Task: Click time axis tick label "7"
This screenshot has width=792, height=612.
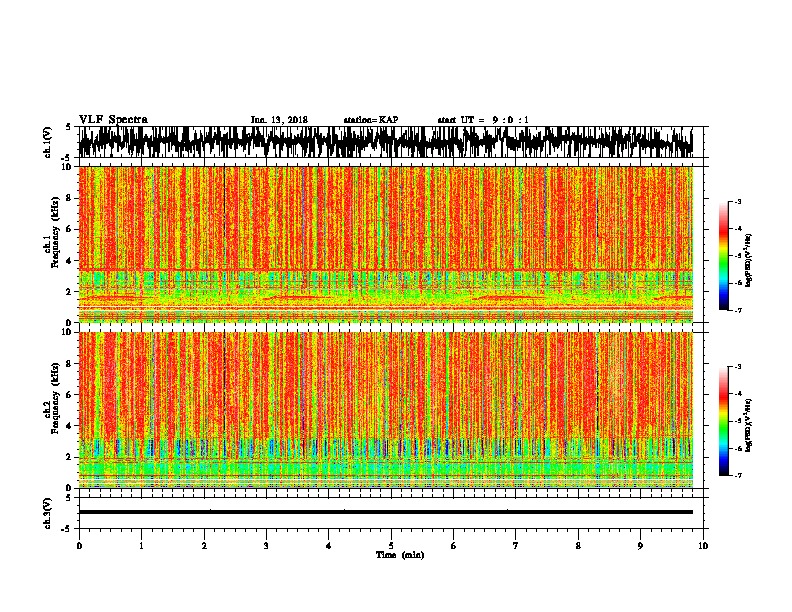Action: 516,546
